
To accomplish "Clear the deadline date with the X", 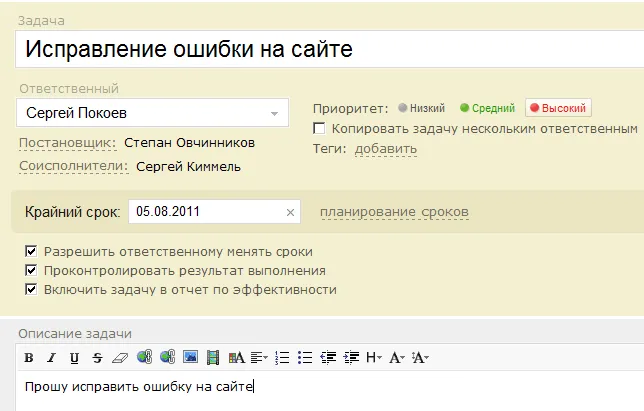I will click(290, 212).
